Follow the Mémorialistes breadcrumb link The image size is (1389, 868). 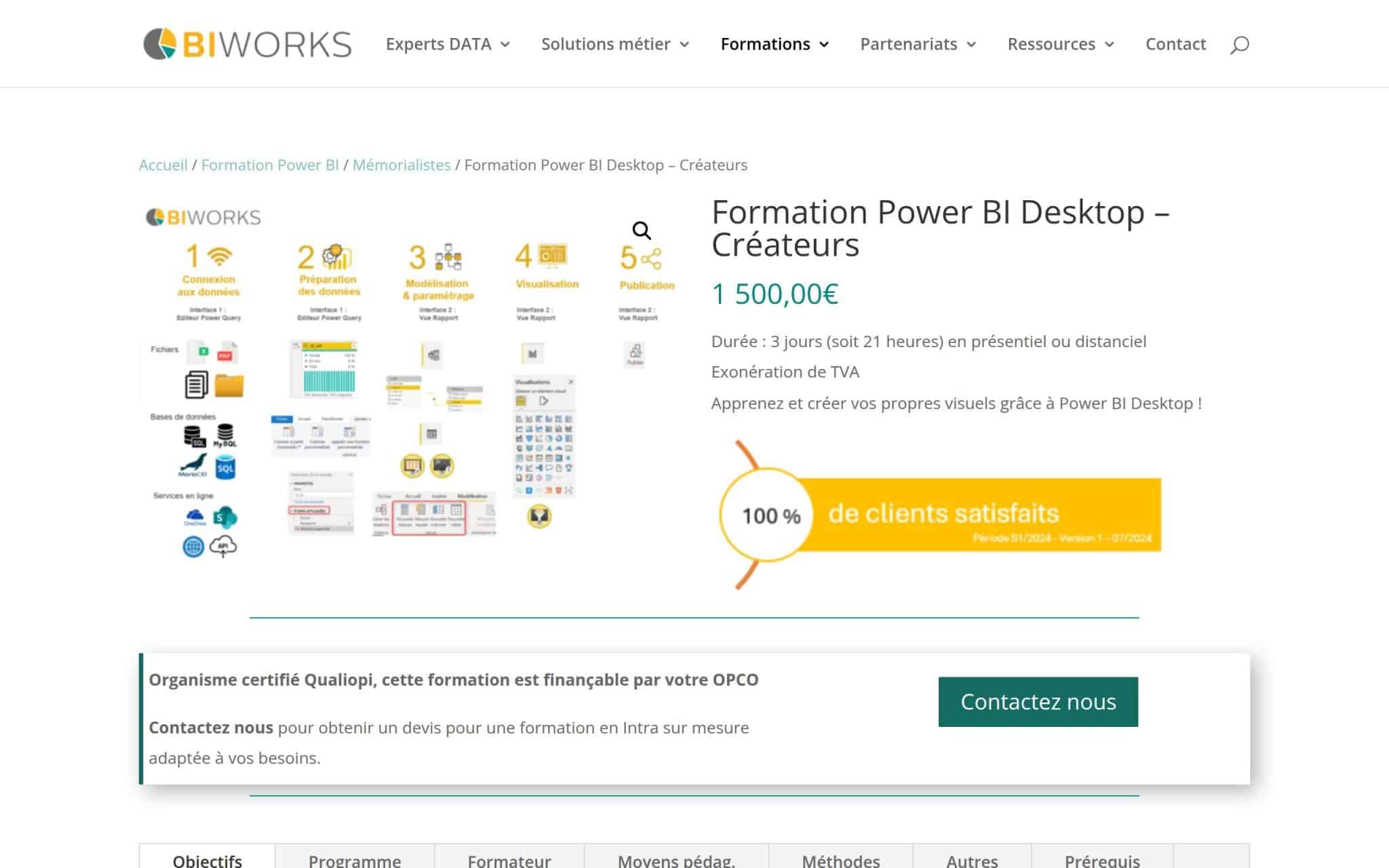coord(402,165)
